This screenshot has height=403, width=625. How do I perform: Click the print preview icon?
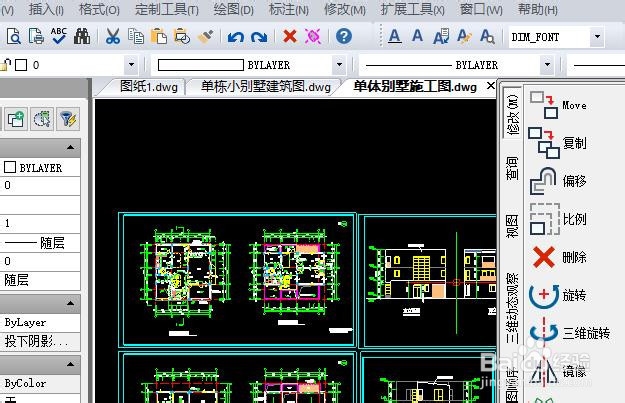tap(13, 37)
